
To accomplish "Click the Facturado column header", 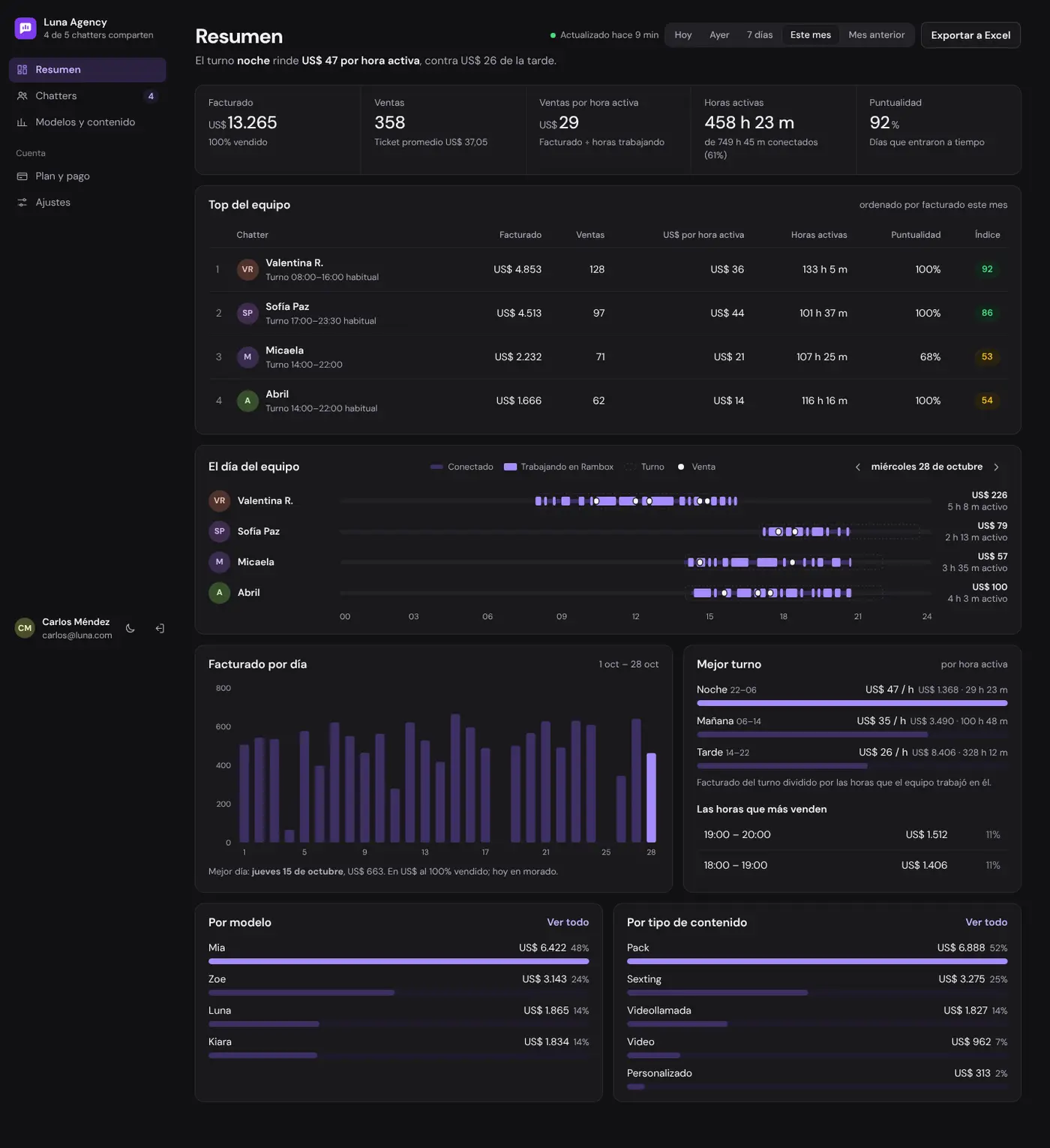I will [x=520, y=235].
